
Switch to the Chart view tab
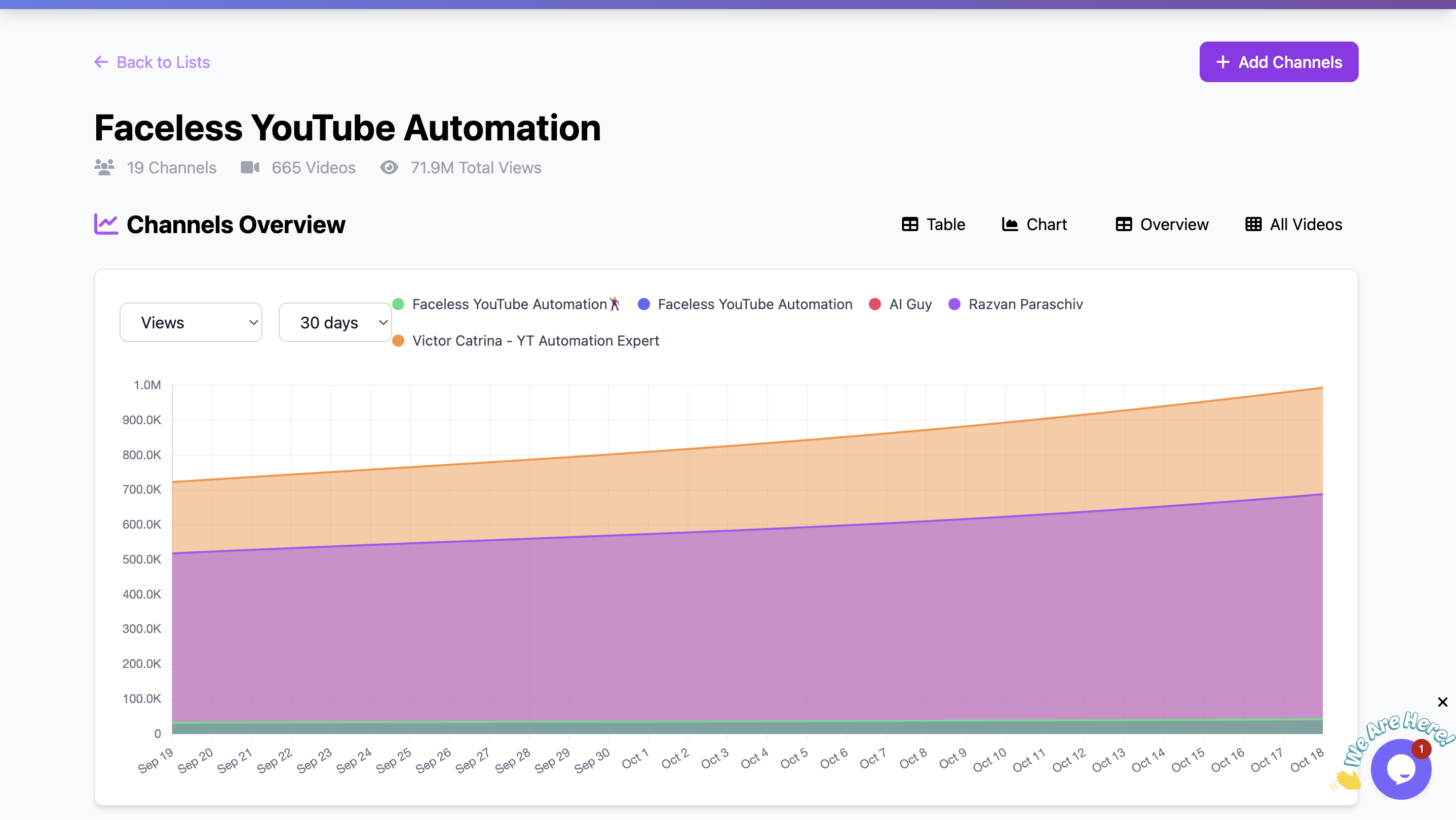click(1034, 225)
